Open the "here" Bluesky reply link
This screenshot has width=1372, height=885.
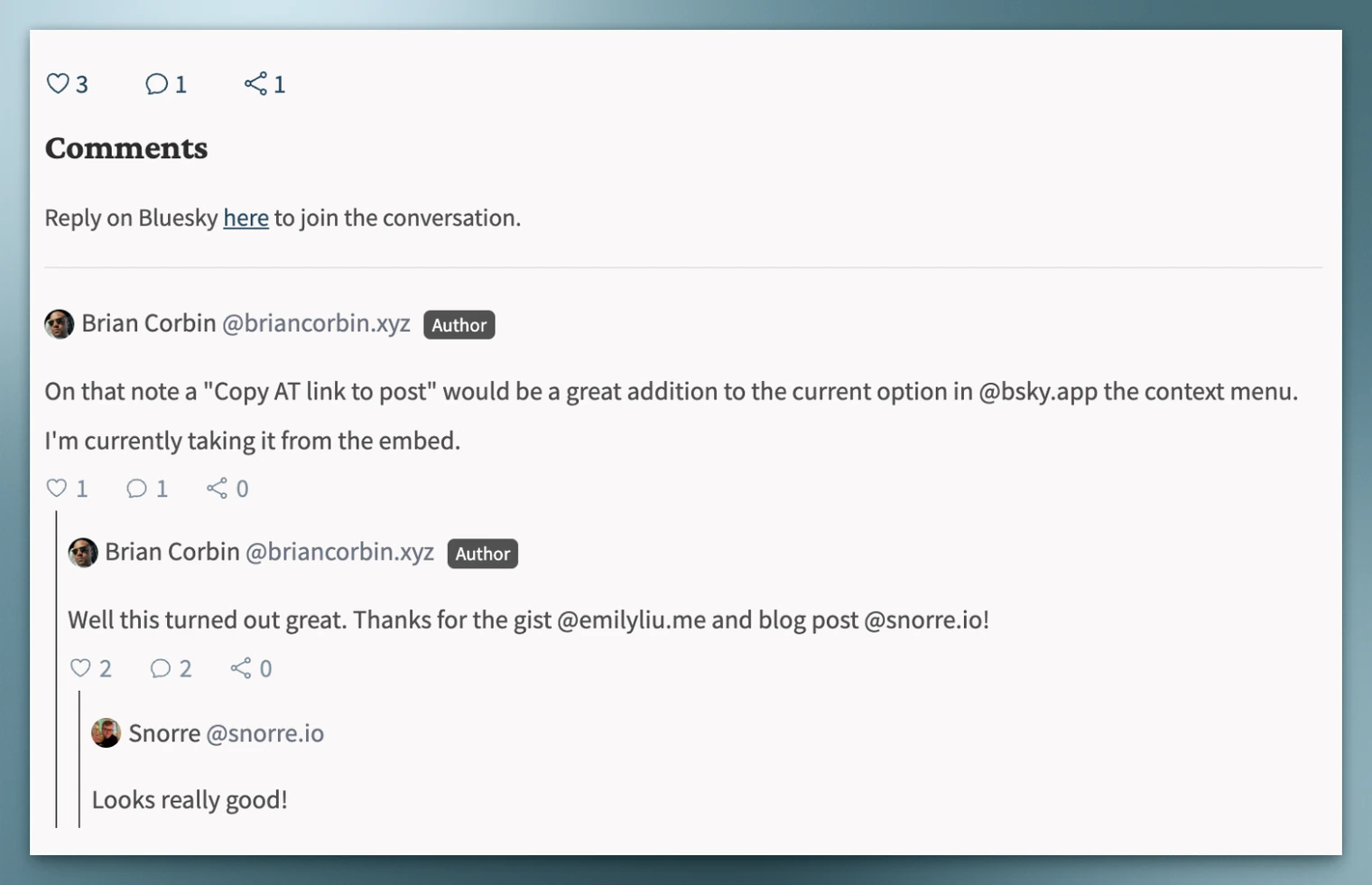click(x=246, y=218)
